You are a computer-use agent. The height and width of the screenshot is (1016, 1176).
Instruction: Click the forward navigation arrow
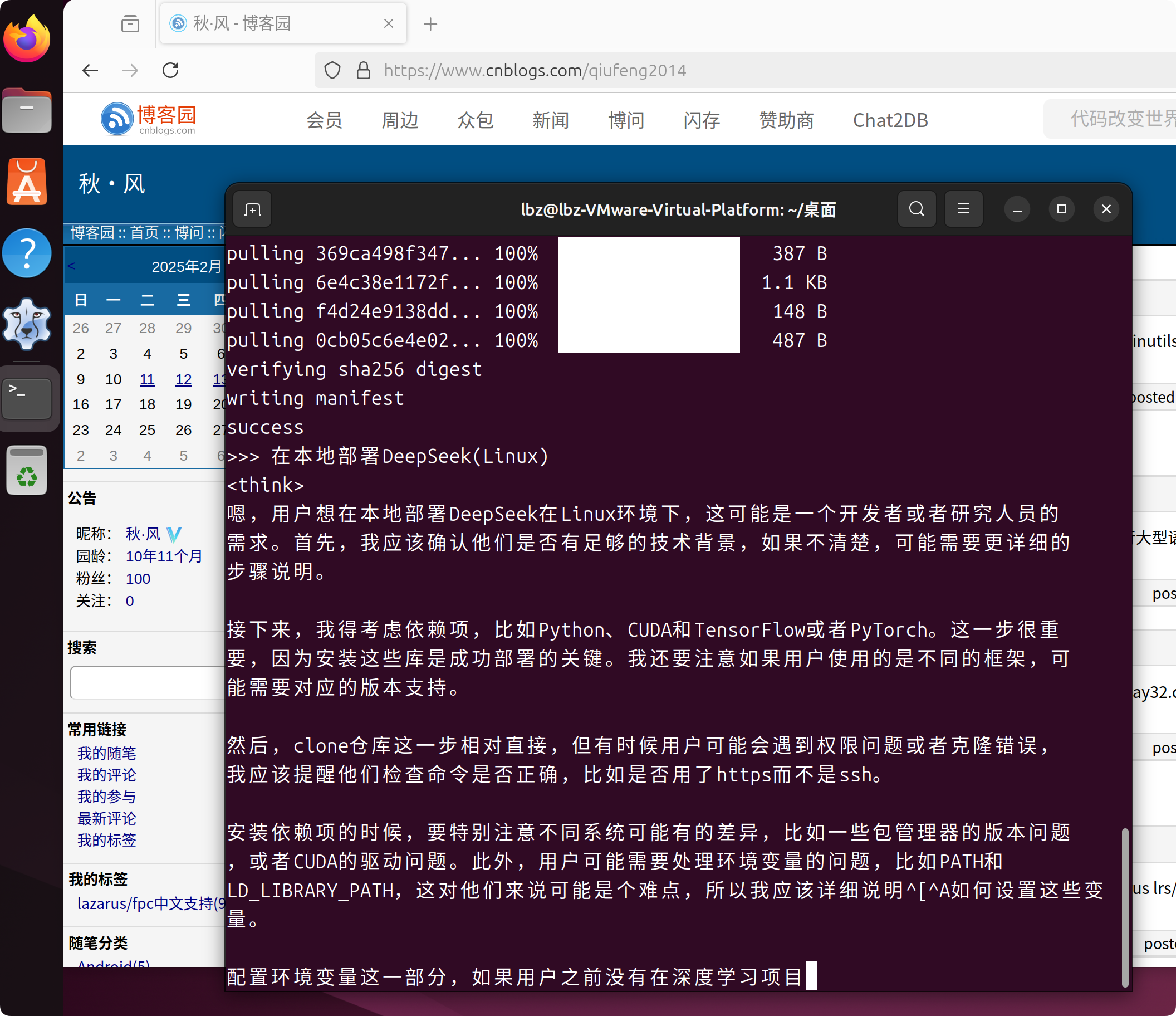pyautogui.click(x=130, y=70)
